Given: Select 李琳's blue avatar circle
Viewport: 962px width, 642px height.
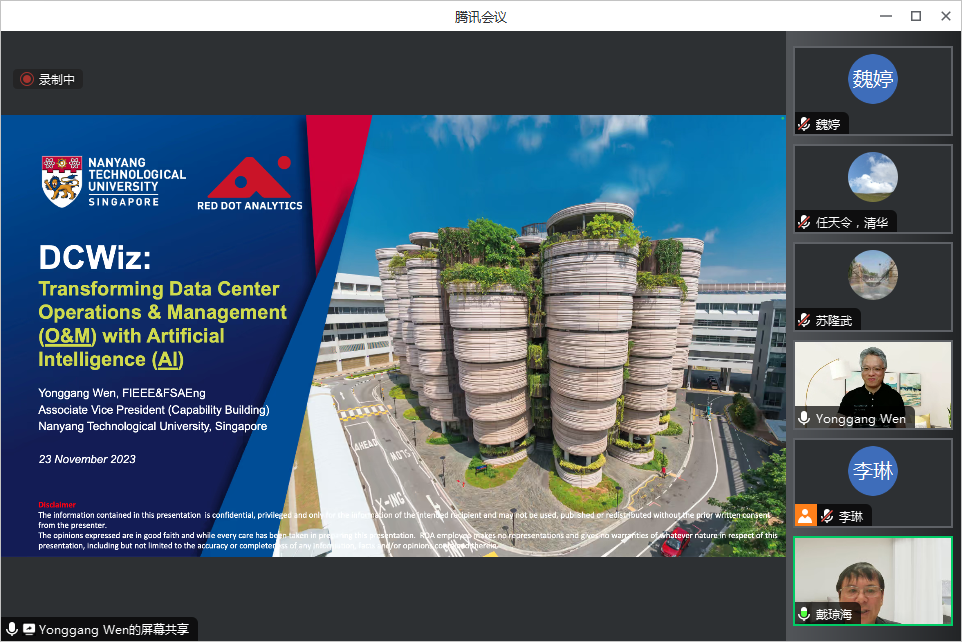Looking at the screenshot, I should pos(872,471).
